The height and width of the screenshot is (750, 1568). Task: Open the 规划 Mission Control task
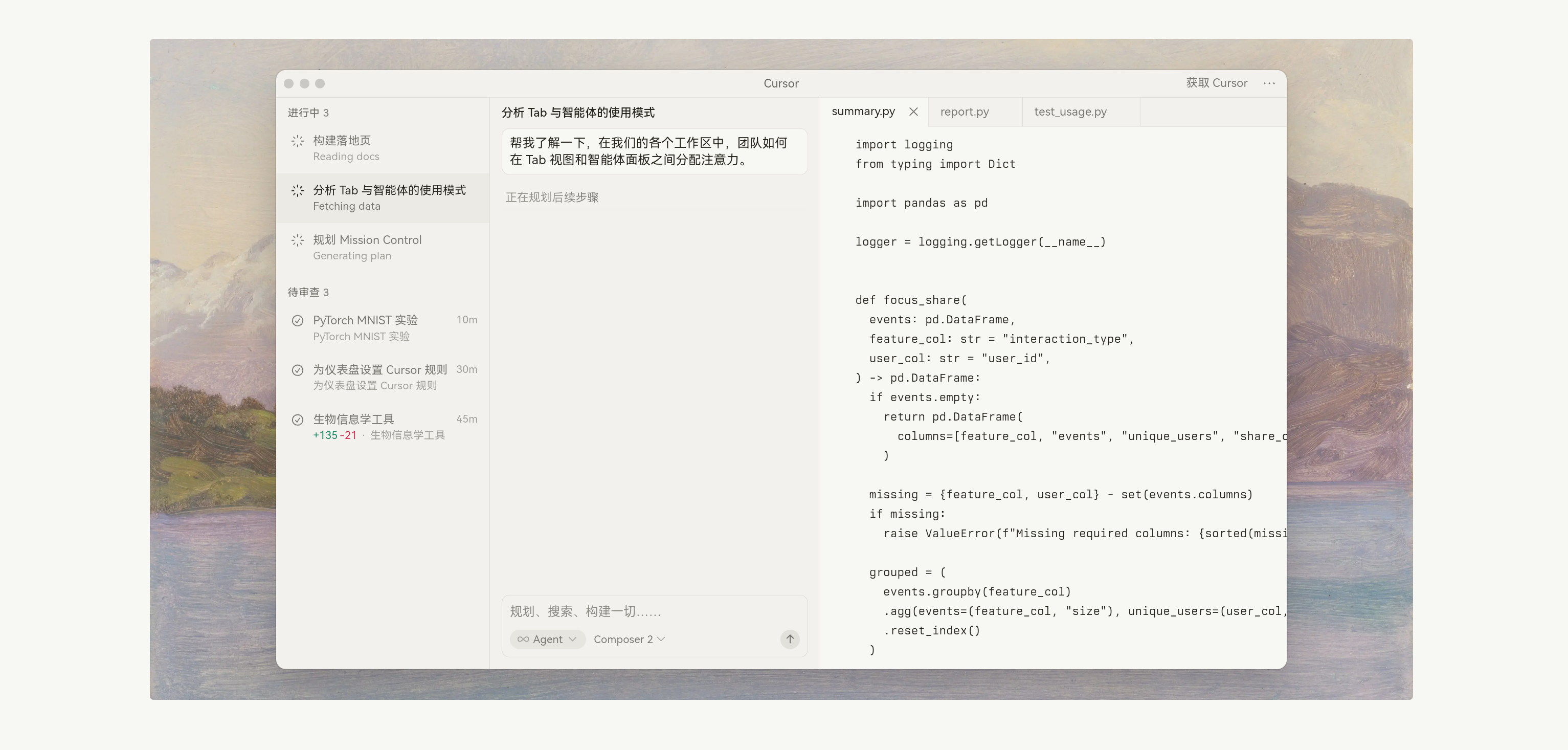click(383, 248)
